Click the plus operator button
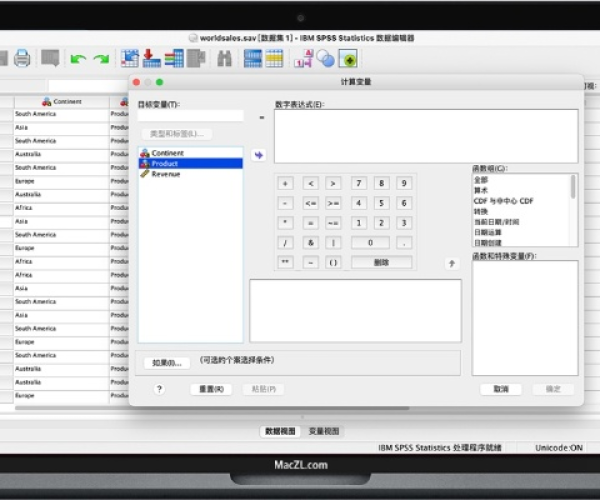600x500 pixels. tap(285, 183)
